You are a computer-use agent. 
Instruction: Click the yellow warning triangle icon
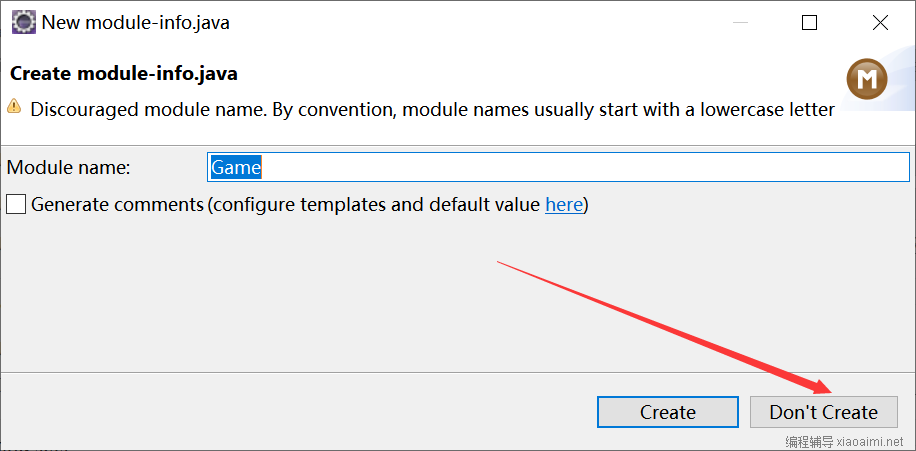14,107
